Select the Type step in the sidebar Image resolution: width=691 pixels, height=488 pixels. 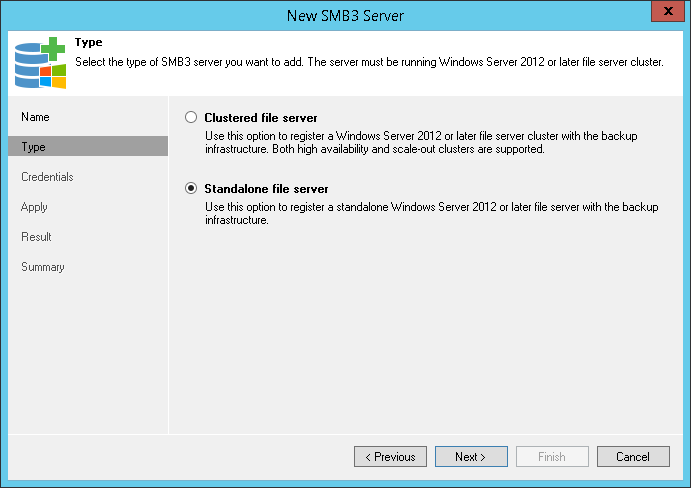[x=88, y=146]
